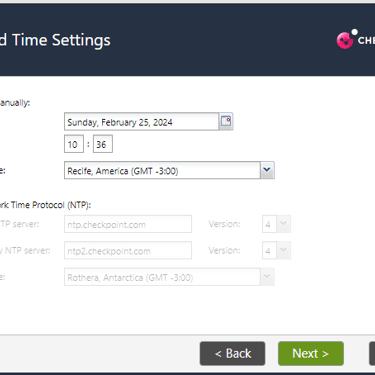Open the primary NTP server Version dropdown
Viewport: 375px width, 375px height.
276,224
